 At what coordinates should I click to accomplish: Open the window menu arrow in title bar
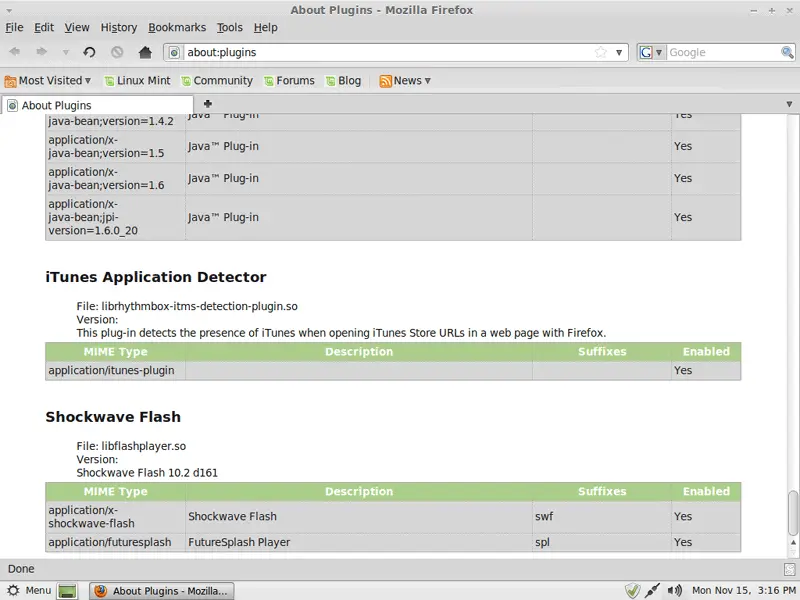click(9, 10)
